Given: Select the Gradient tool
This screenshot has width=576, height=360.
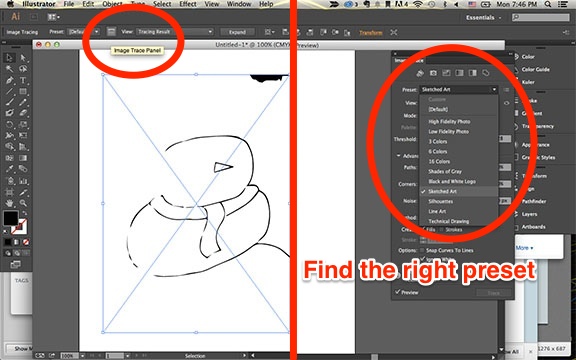Looking at the screenshot, I should click(23, 158).
